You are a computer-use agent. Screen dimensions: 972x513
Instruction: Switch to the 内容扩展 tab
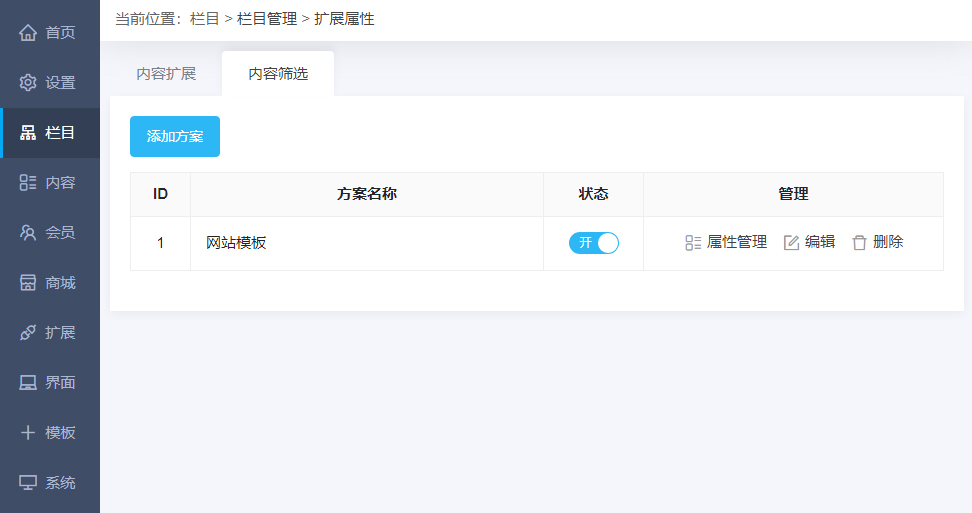pyautogui.click(x=166, y=74)
